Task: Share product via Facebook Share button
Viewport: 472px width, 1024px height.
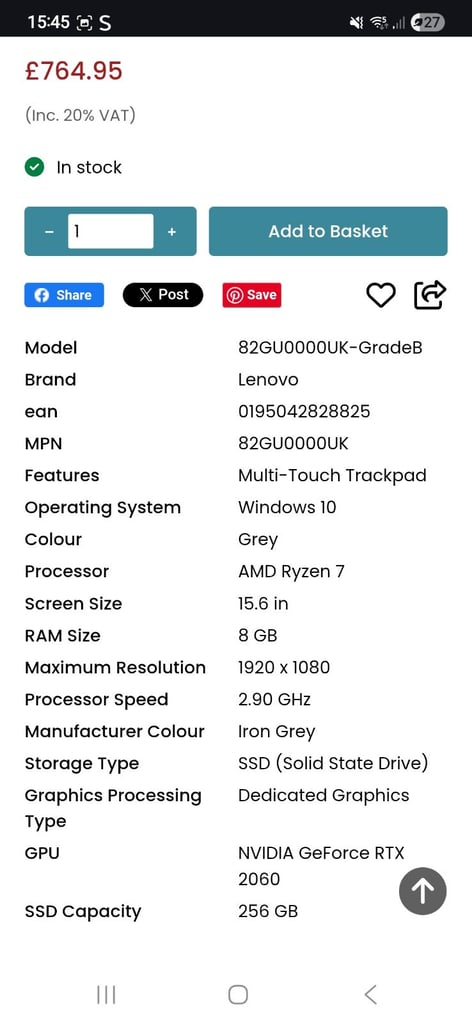Action: 64,295
